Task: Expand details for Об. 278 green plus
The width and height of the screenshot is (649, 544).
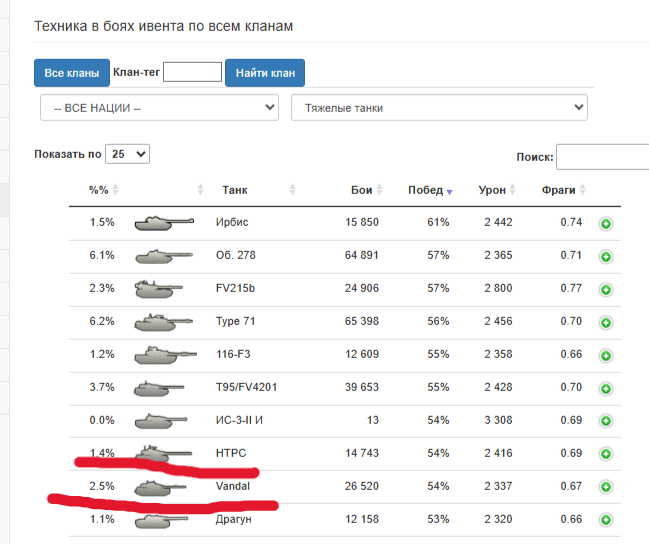Action: click(x=606, y=257)
